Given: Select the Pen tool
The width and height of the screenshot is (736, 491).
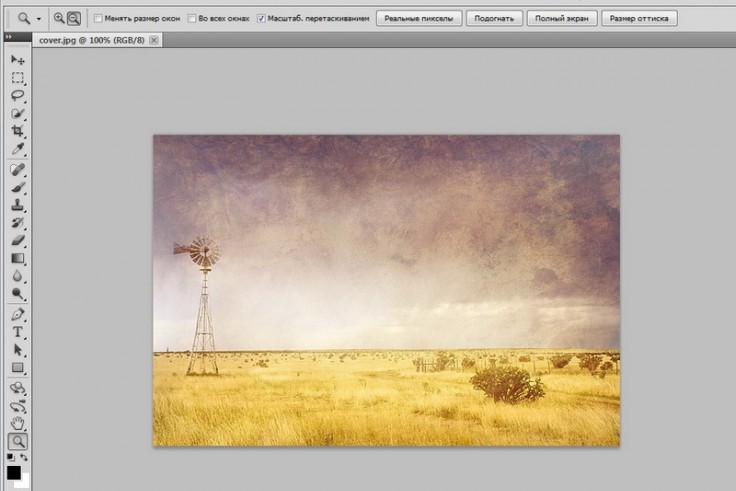Looking at the screenshot, I should coord(18,314).
